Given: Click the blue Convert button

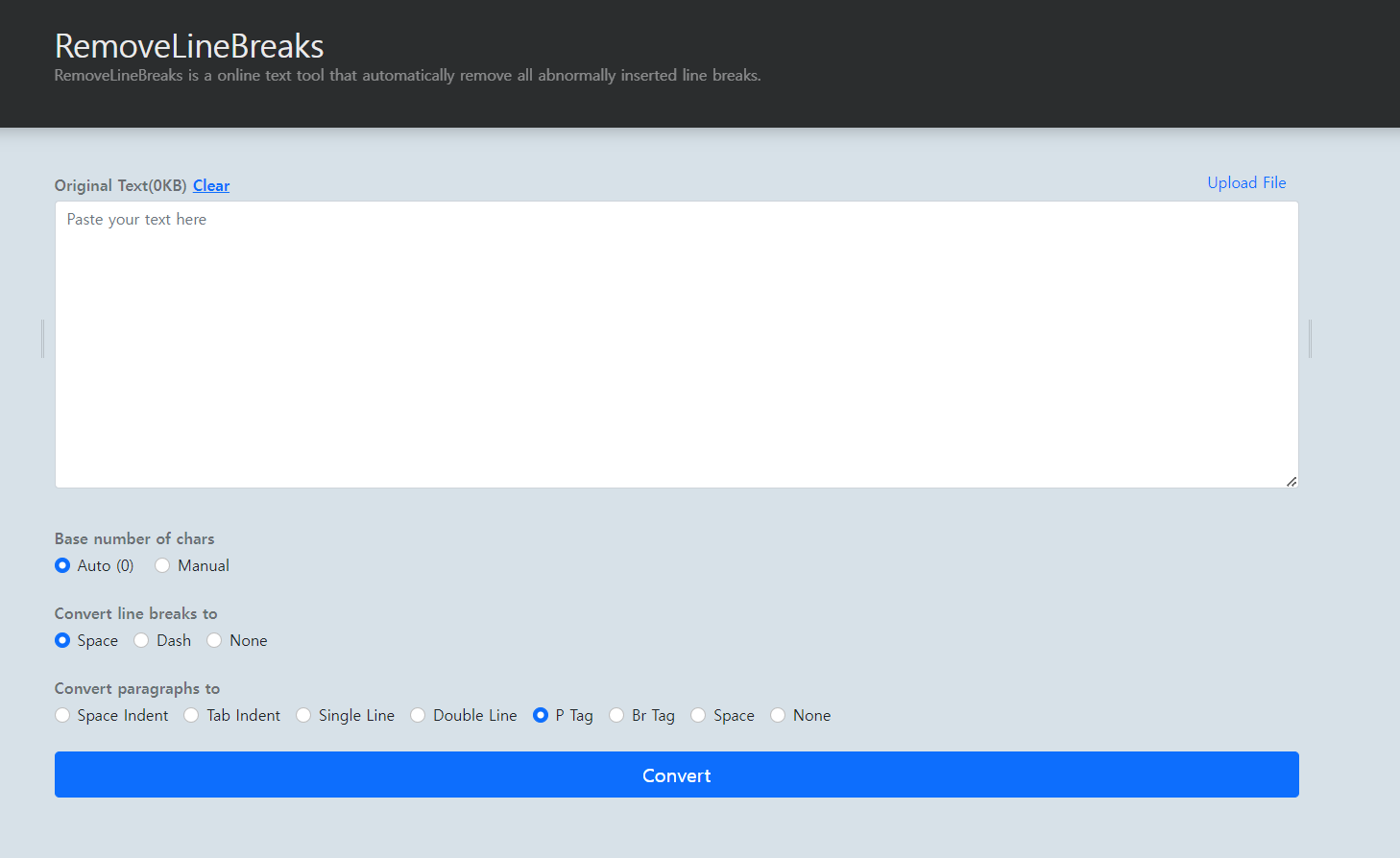Looking at the screenshot, I should tap(677, 775).
